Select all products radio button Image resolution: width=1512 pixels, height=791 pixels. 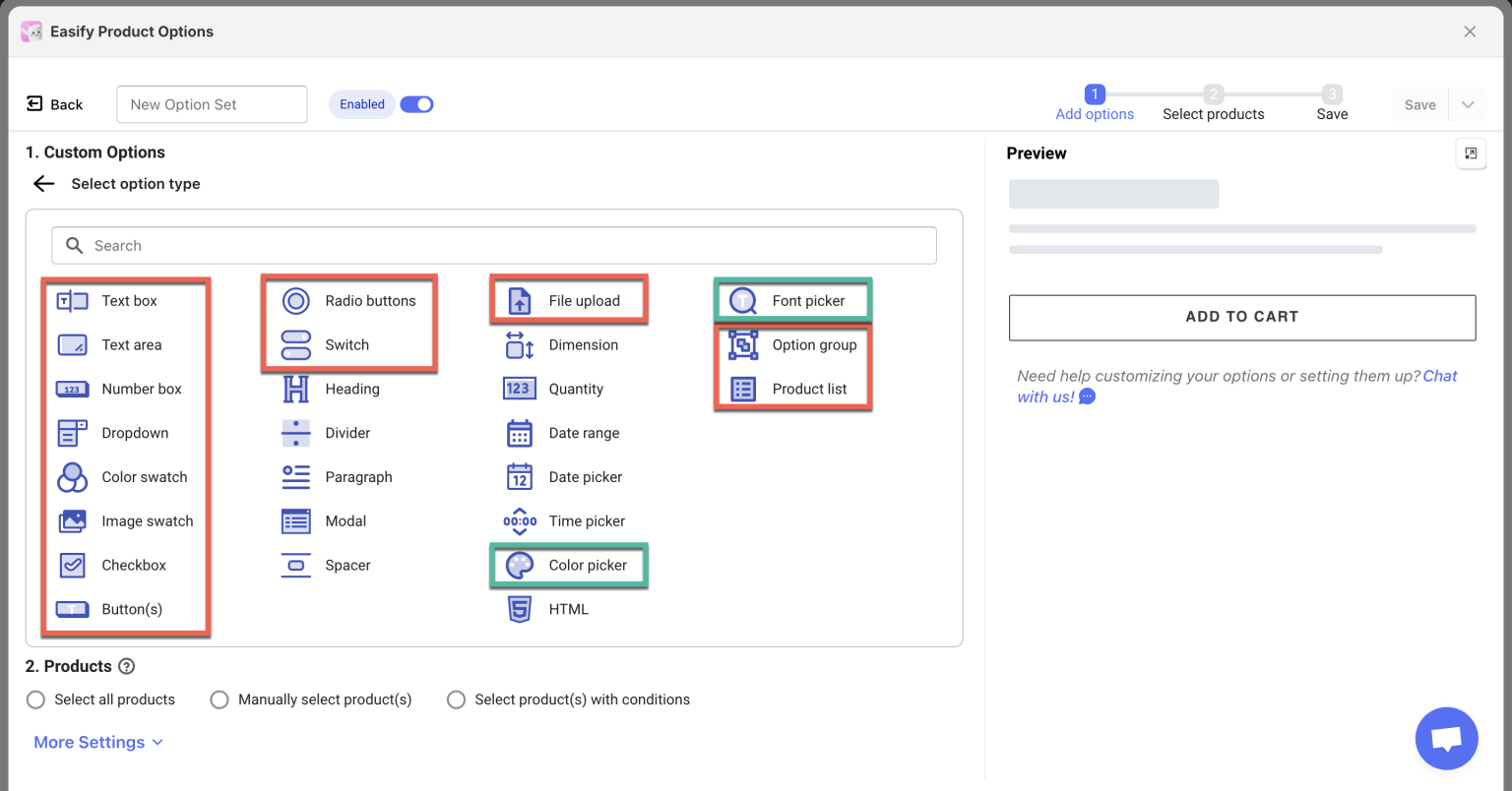click(36, 700)
